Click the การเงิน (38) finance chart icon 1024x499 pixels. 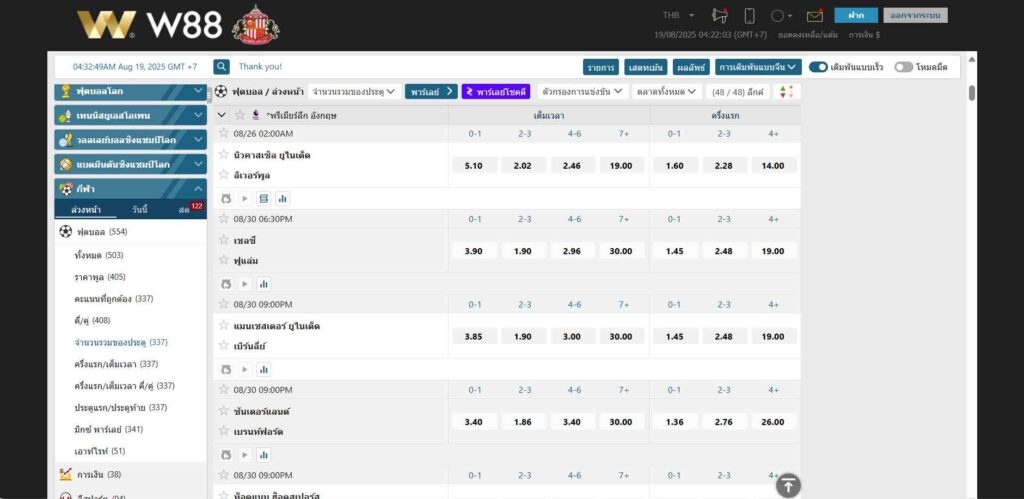tap(65, 474)
